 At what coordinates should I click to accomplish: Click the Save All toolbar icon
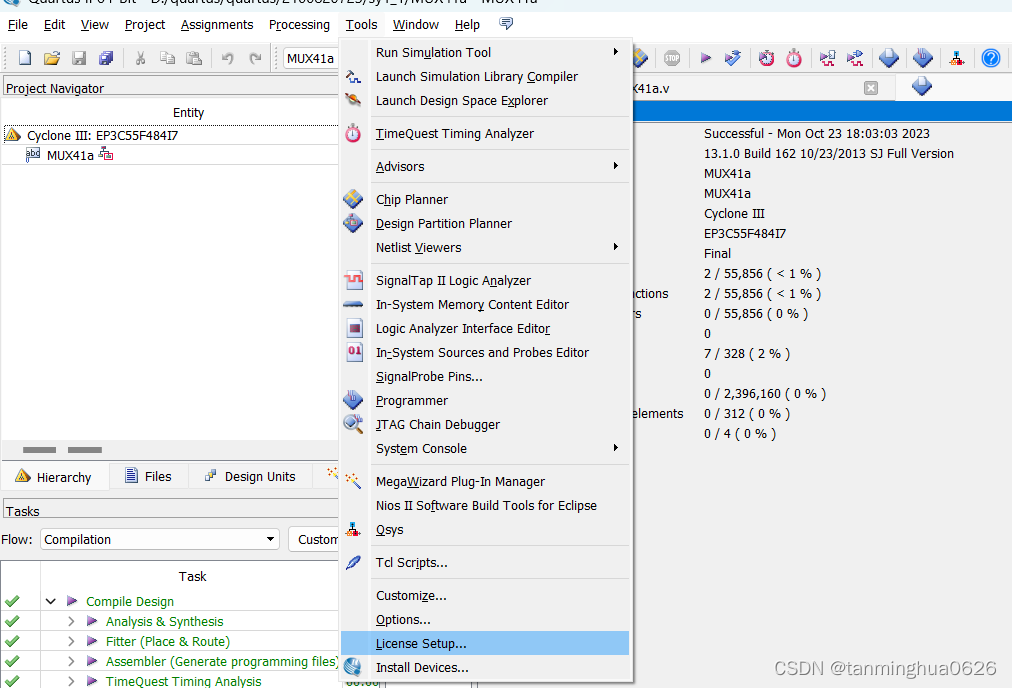(x=106, y=58)
